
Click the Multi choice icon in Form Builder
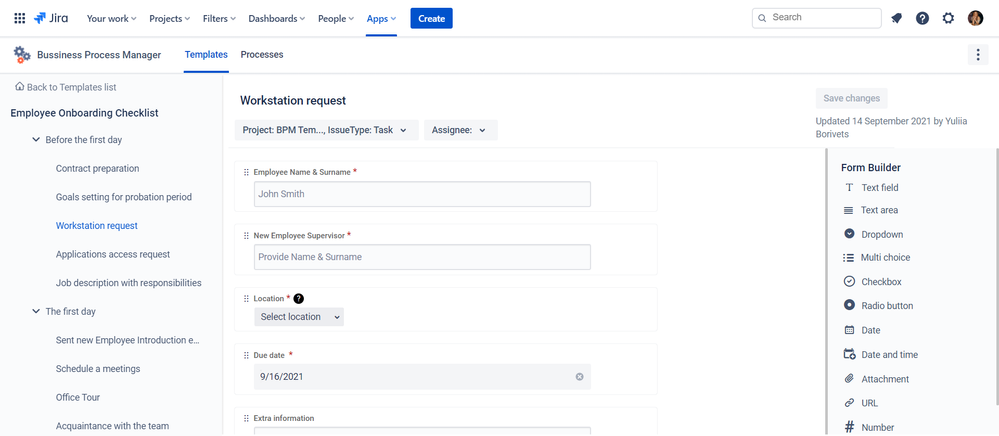(x=849, y=258)
